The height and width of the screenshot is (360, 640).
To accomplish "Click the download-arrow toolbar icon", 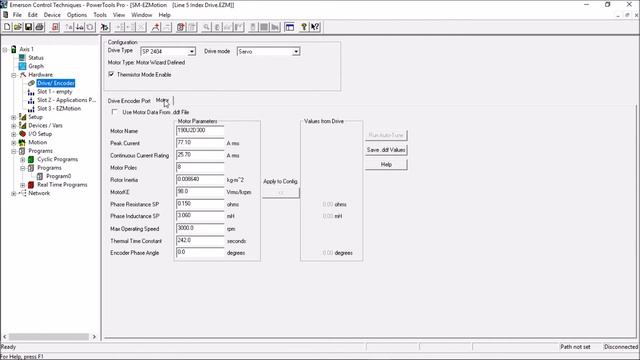I will pyautogui.click(x=80, y=27).
